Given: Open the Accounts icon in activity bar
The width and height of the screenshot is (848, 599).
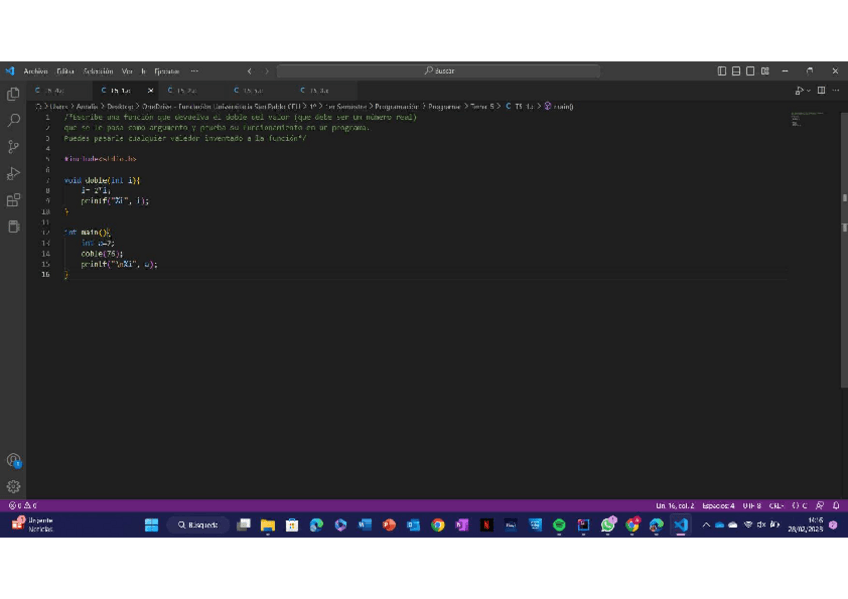Looking at the screenshot, I should tap(13, 460).
